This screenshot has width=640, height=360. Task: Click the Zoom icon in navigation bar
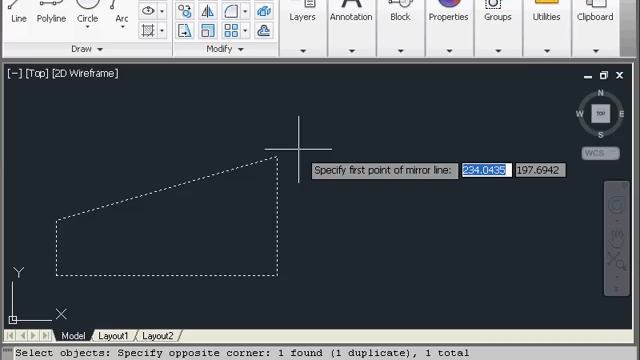tap(616, 261)
